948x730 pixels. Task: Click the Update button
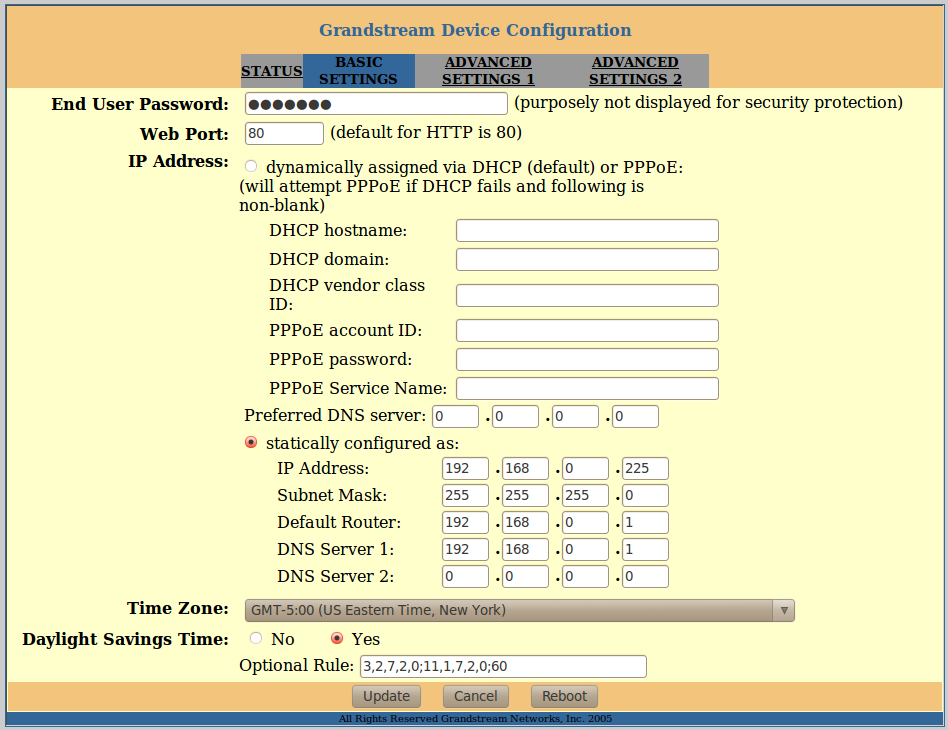[386, 696]
